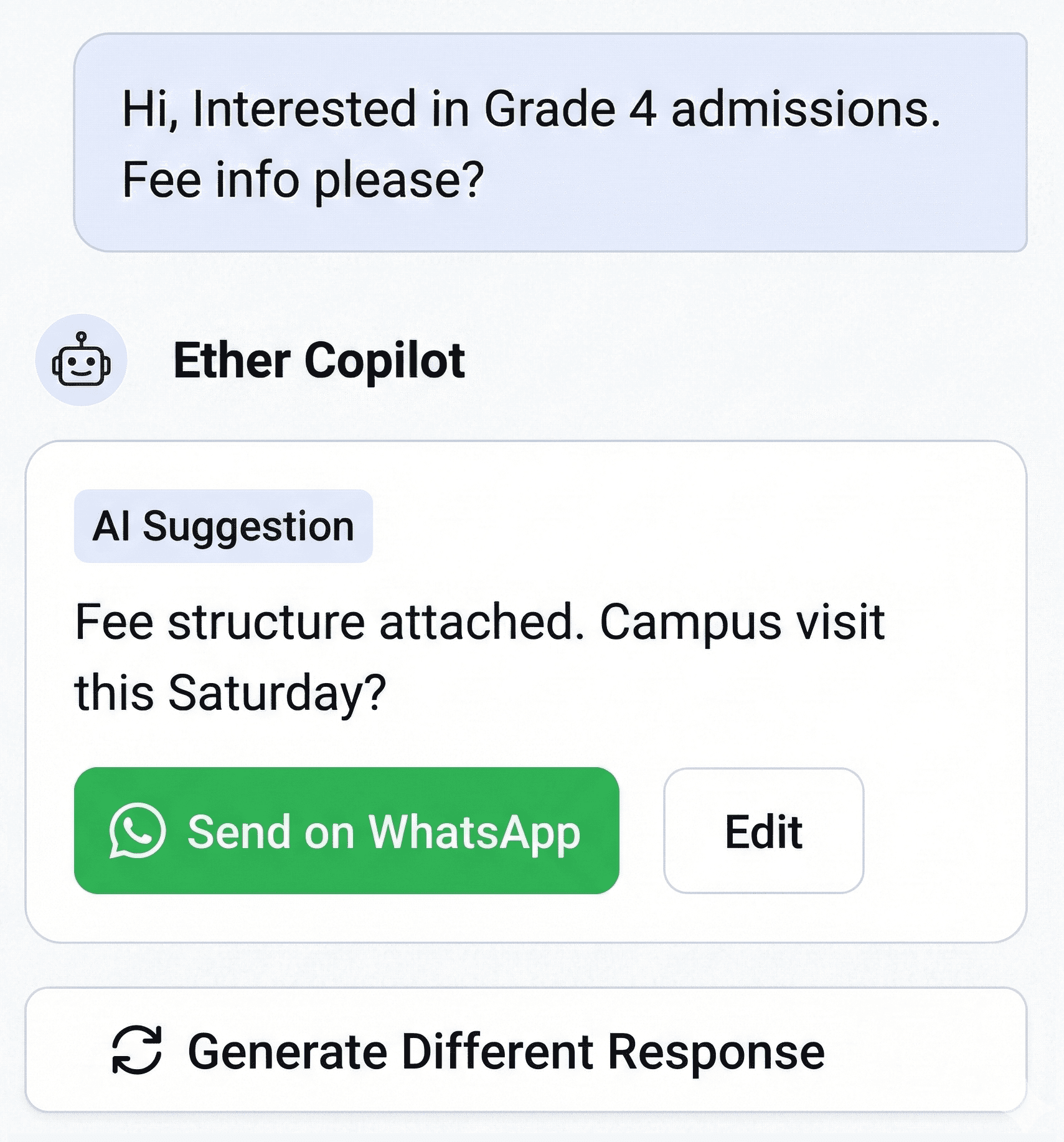Click the word 'Copilot' in the header
This screenshot has width=1064, height=1142.
pyautogui.click(x=384, y=362)
